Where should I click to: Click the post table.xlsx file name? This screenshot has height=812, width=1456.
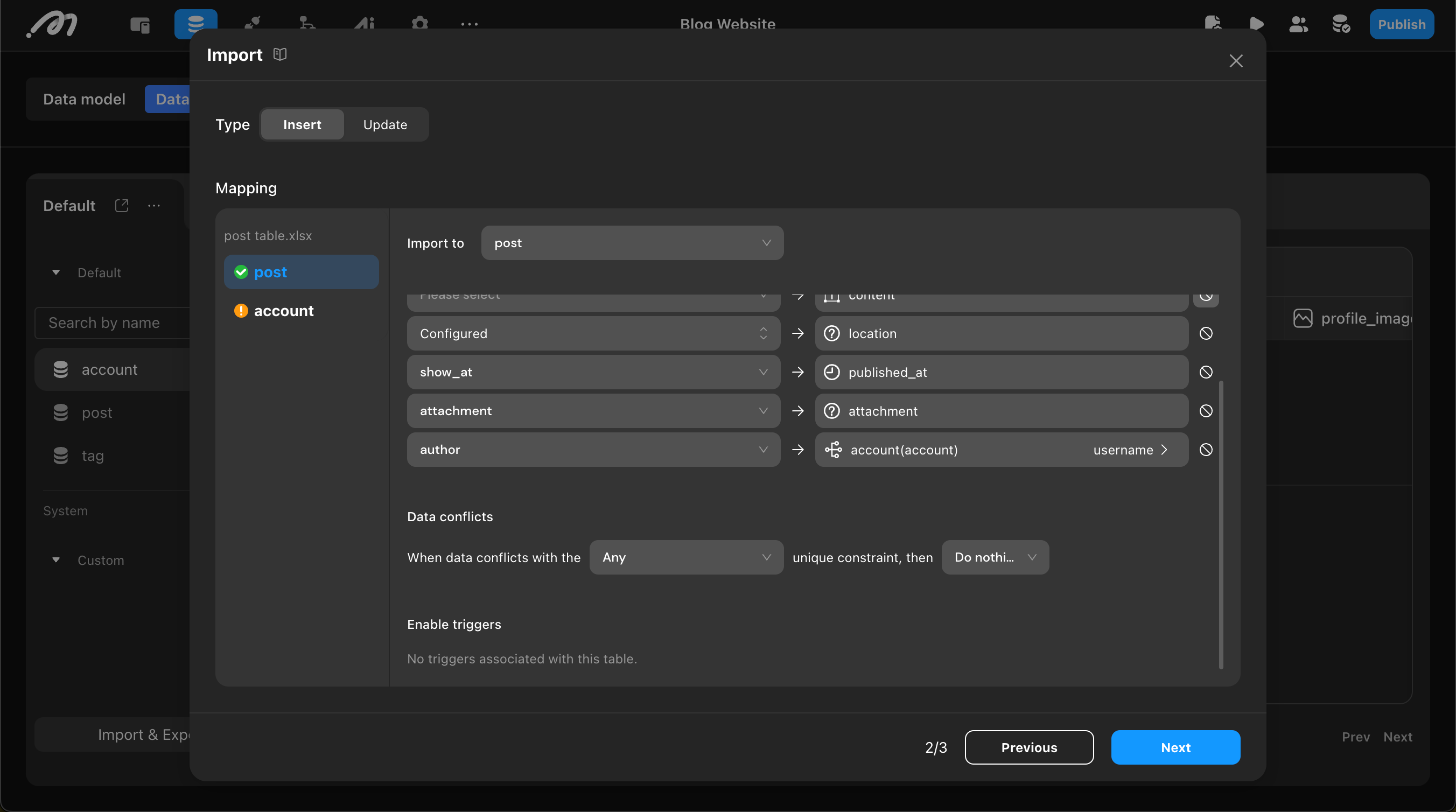click(268, 236)
